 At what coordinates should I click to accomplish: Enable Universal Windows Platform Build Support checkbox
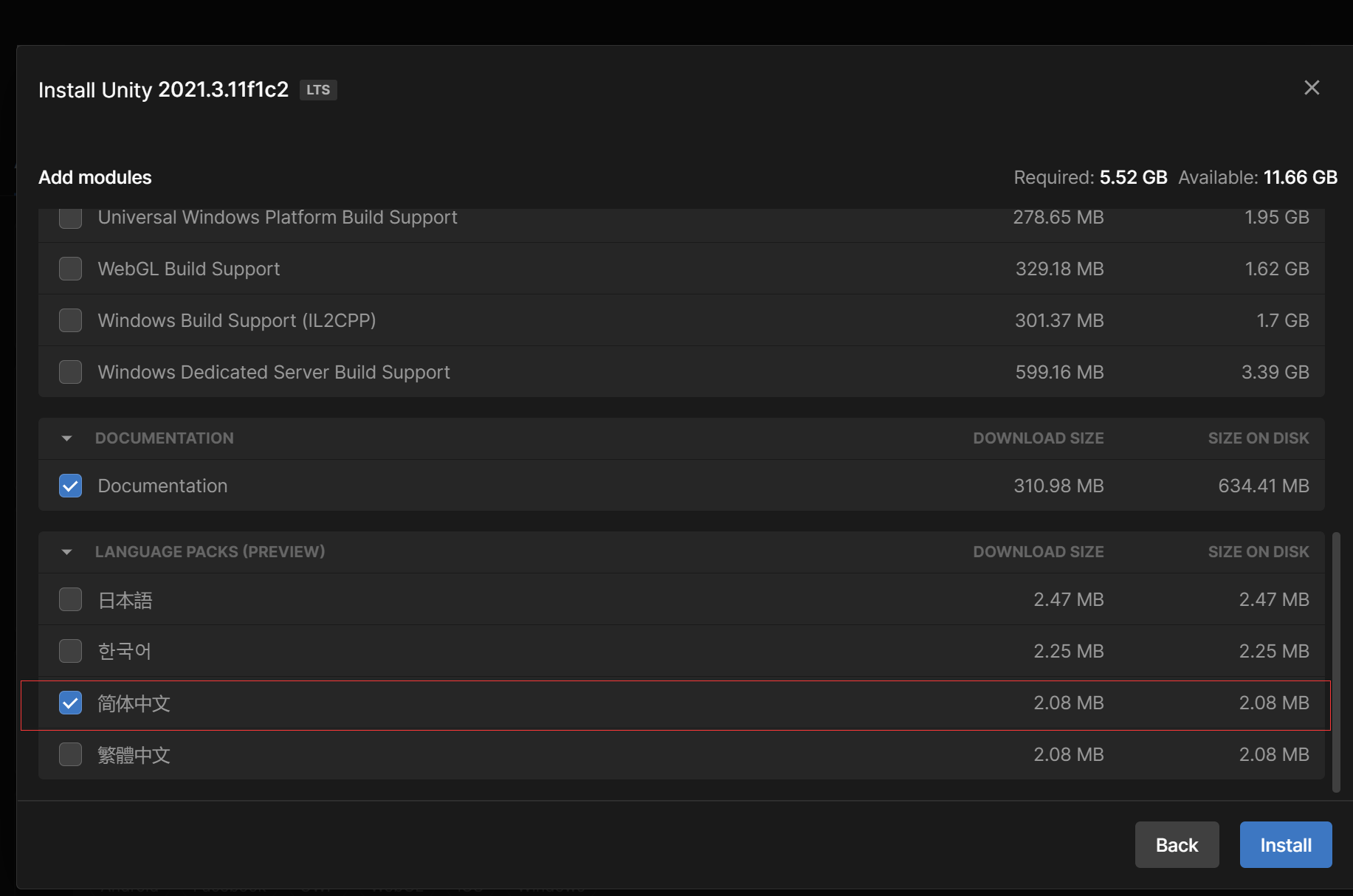[x=71, y=218]
